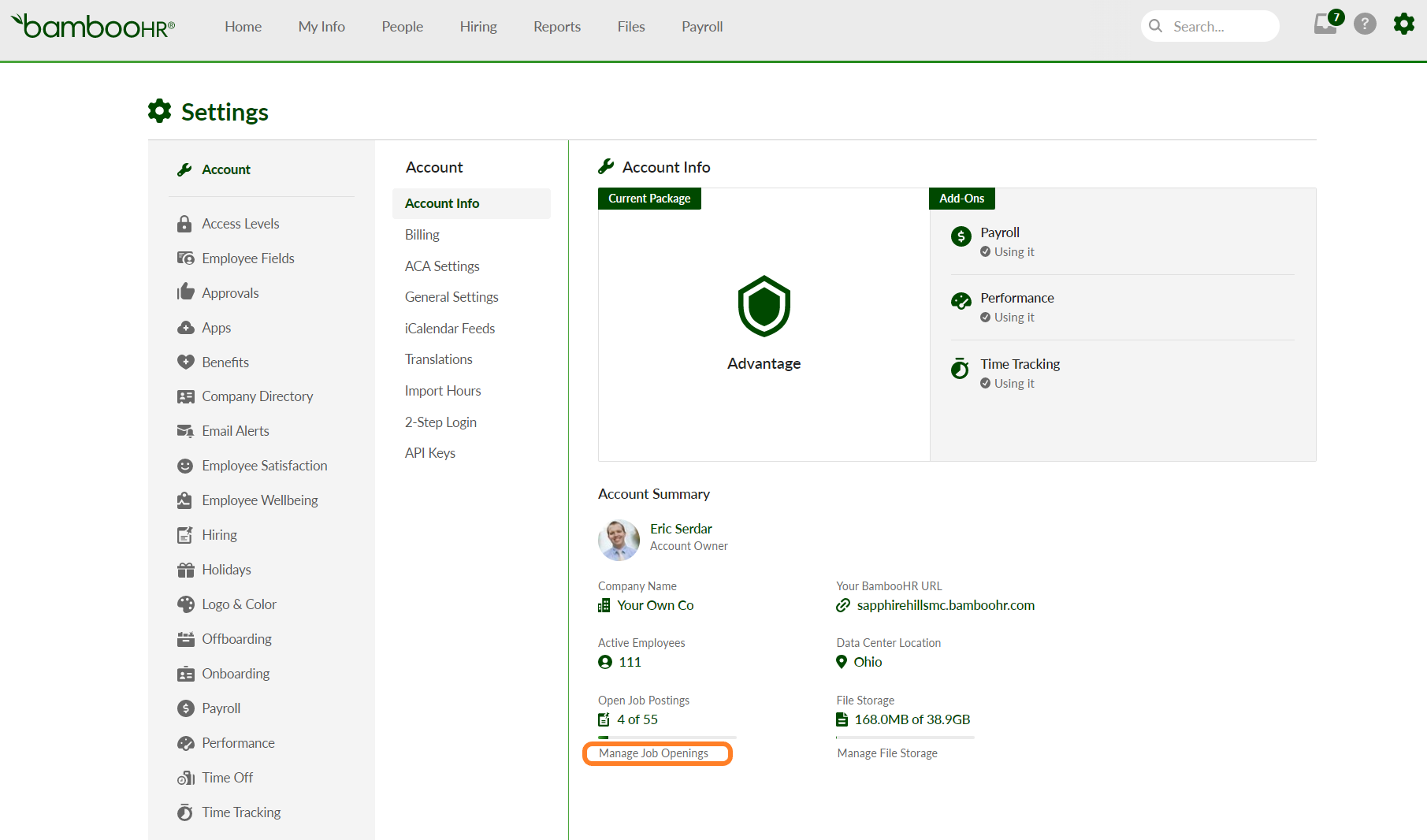Click the Payroll dollar icon in sidebar
Image resolution: width=1427 pixels, height=840 pixels.
point(185,708)
